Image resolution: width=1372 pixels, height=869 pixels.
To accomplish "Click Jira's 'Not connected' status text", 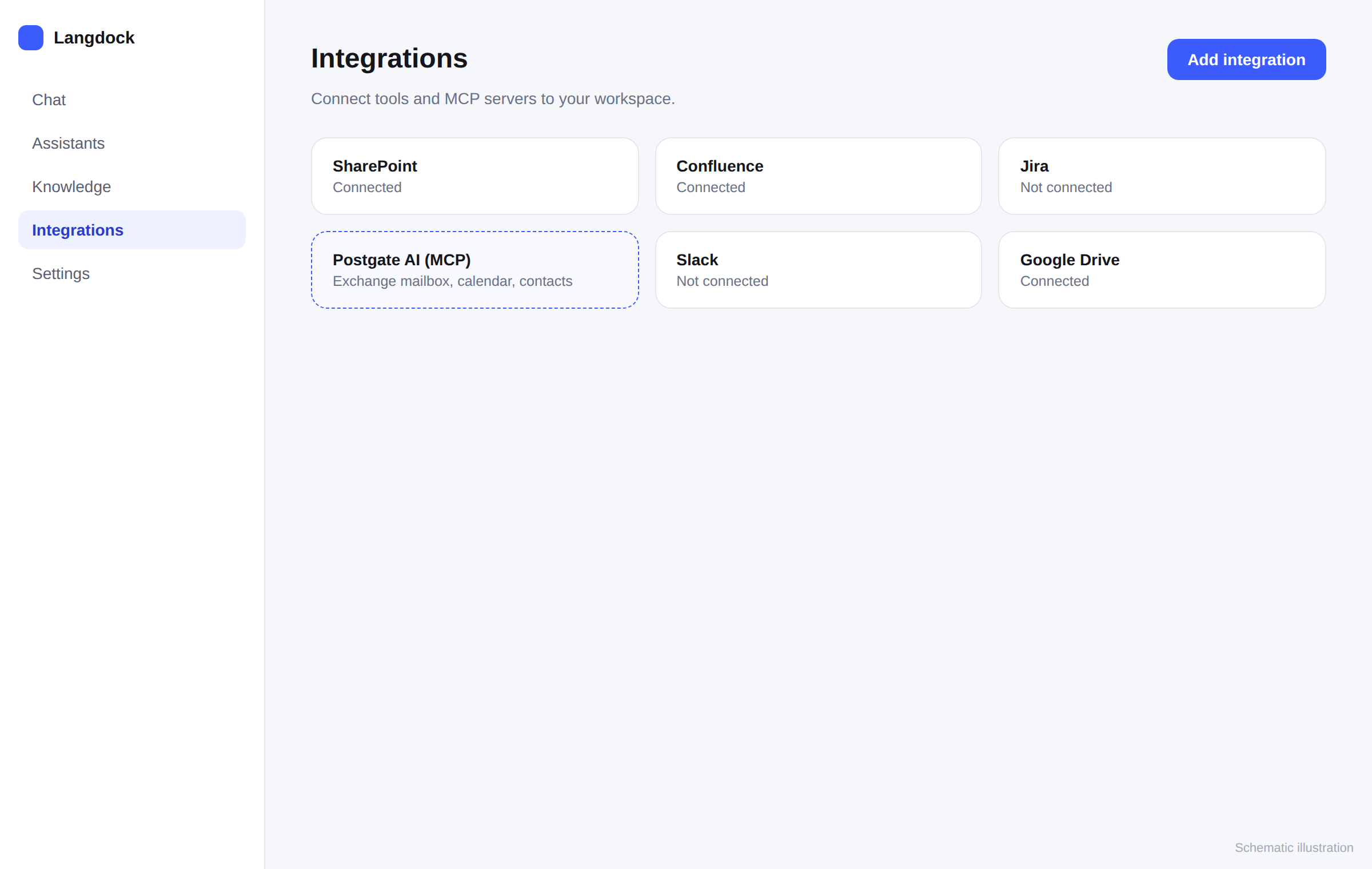I will pyautogui.click(x=1066, y=188).
